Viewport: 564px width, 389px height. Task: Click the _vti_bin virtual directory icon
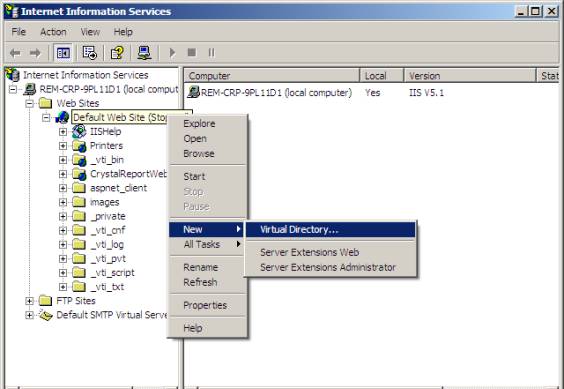point(79,160)
